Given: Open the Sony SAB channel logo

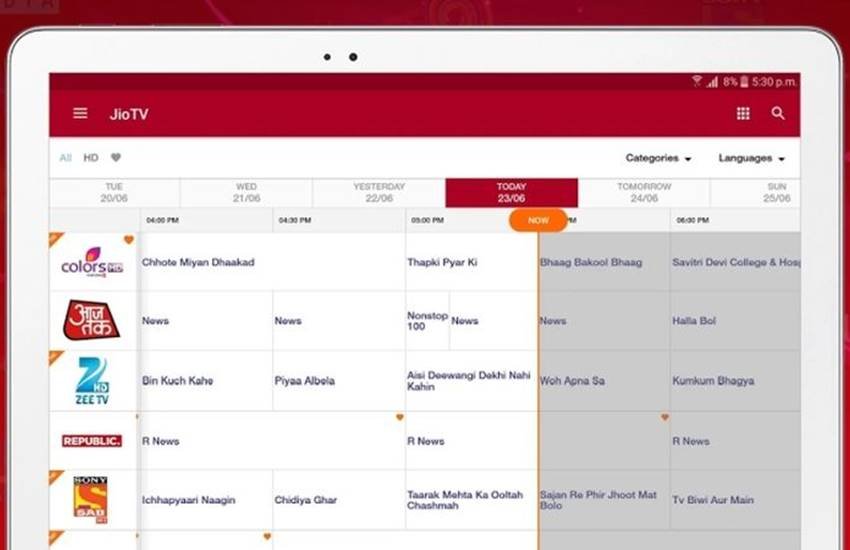Looking at the screenshot, I should pyautogui.click(x=92, y=499).
